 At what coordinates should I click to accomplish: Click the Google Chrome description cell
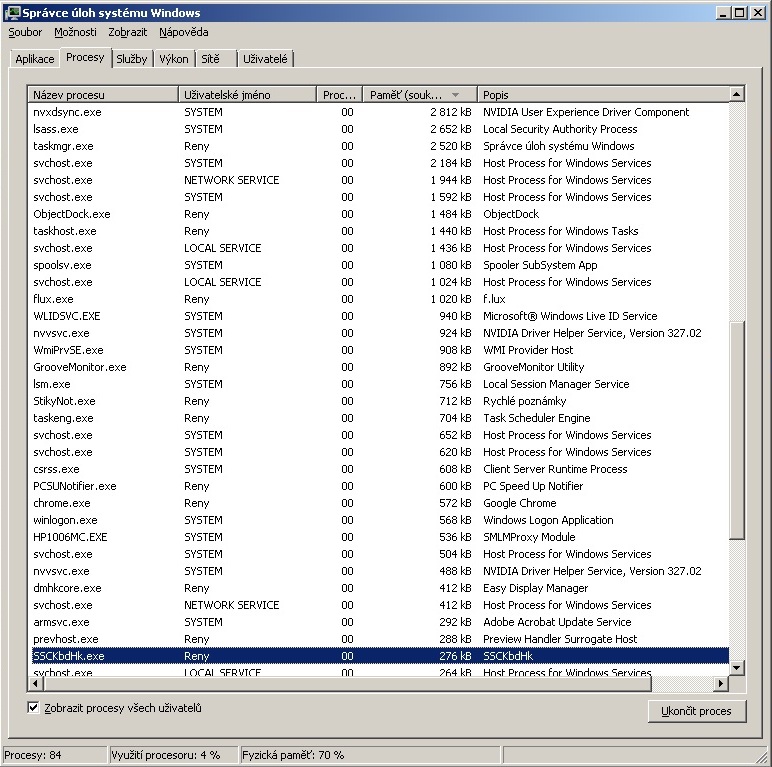[520, 503]
